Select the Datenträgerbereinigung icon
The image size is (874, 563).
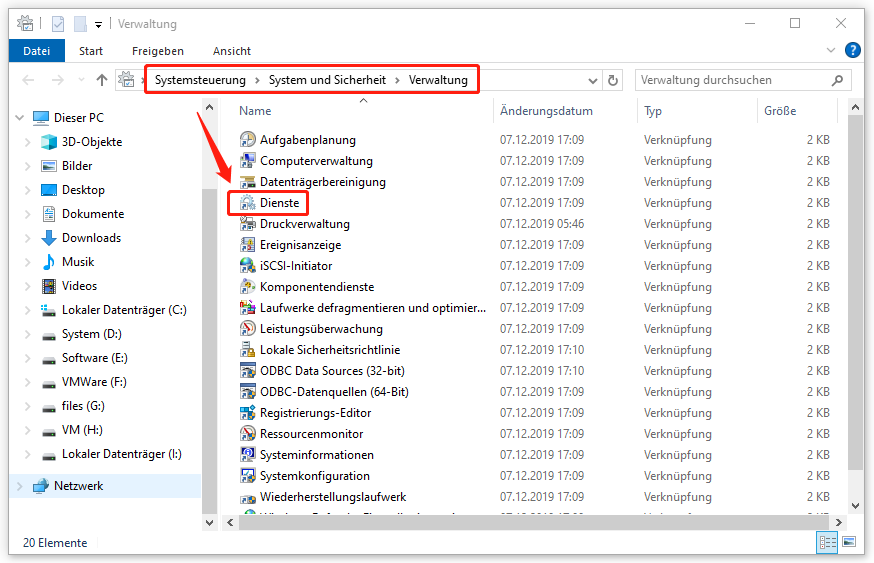(x=247, y=182)
